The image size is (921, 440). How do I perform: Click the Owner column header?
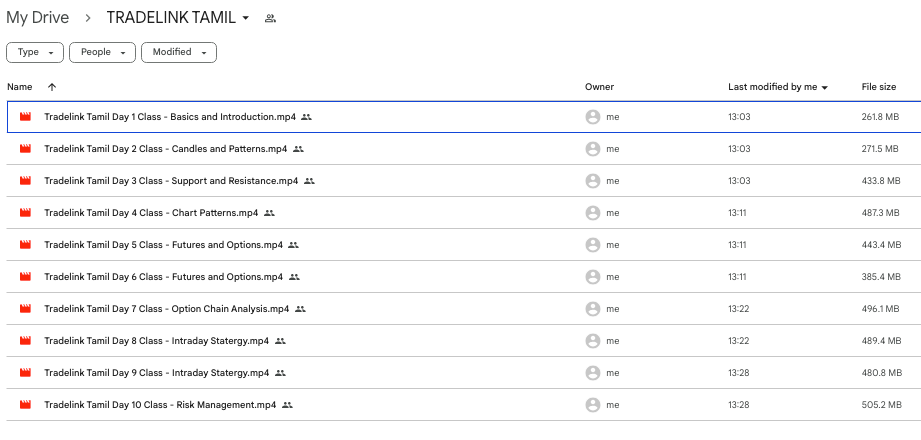[x=599, y=87]
